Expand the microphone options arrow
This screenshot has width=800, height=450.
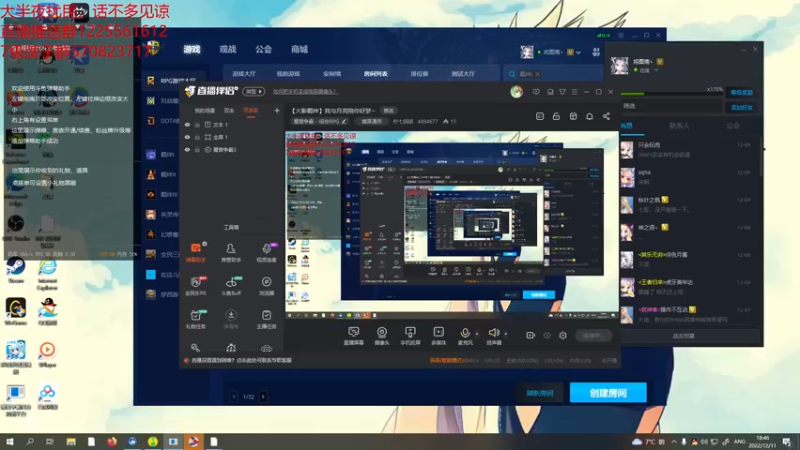477,333
